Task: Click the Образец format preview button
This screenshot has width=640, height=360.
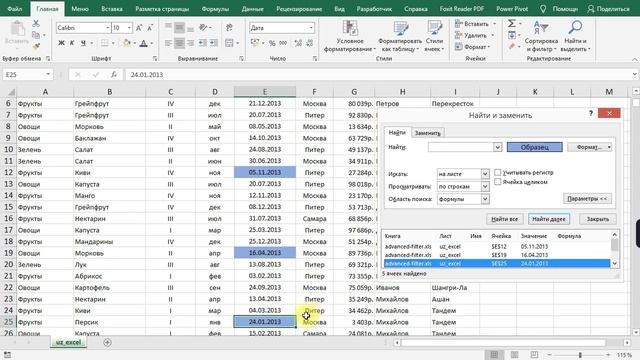Action: [535, 147]
